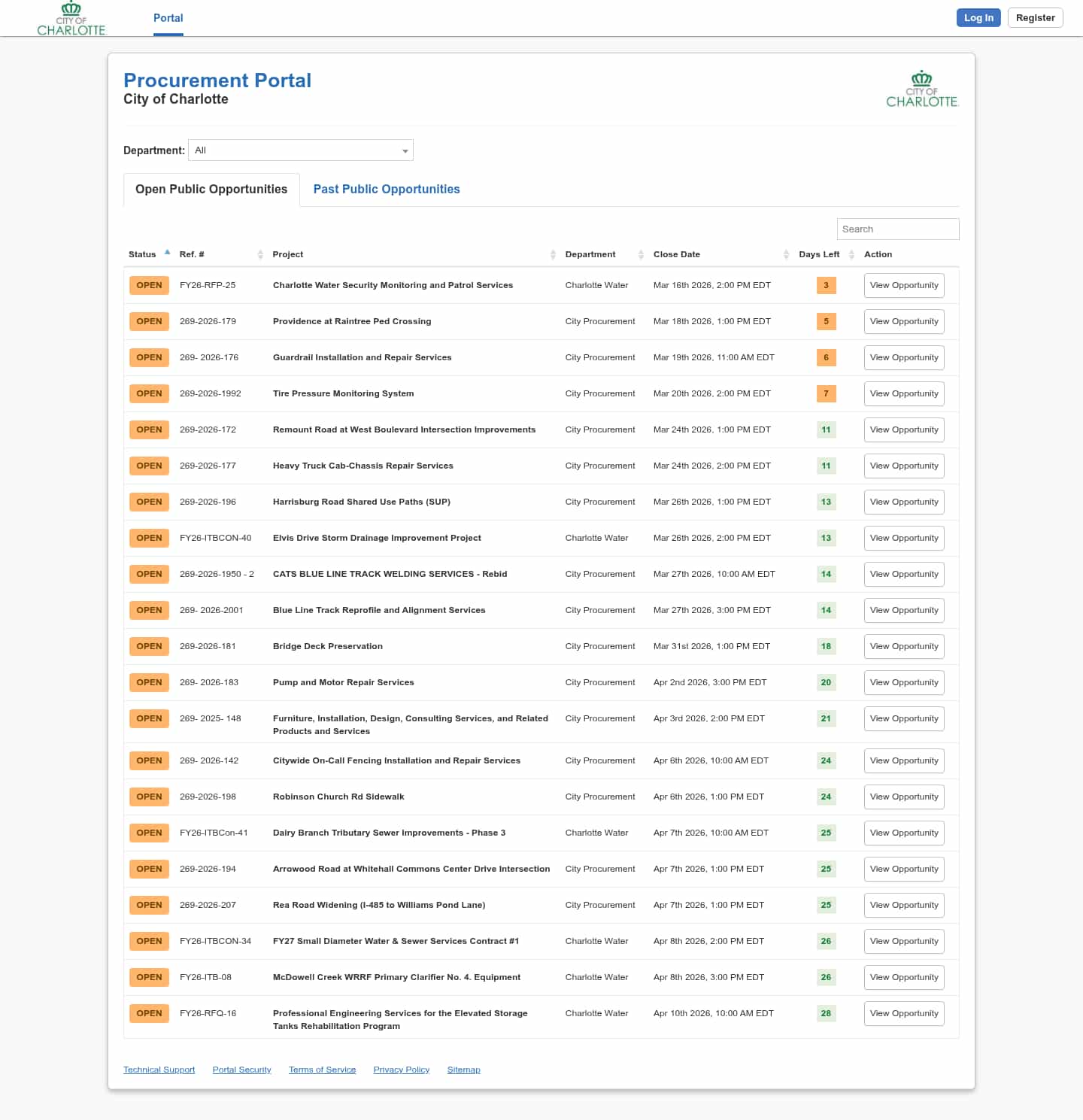The width and height of the screenshot is (1083, 1120).
Task: Open the Technical Support footer link
Action: [159, 1070]
